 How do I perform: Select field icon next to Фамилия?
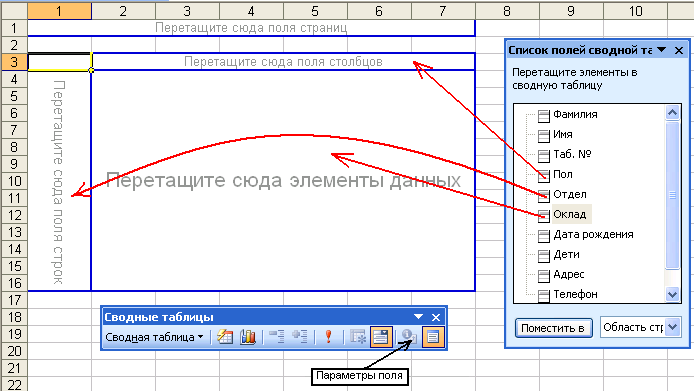click(x=544, y=116)
